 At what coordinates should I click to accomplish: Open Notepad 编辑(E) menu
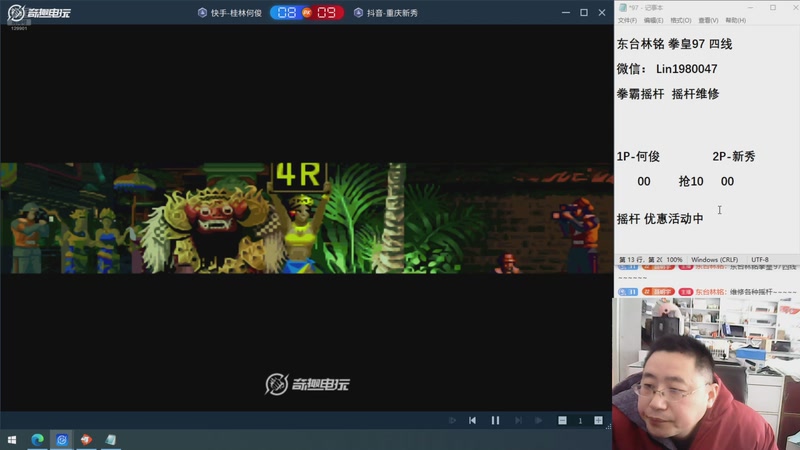[x=654, y=20]
